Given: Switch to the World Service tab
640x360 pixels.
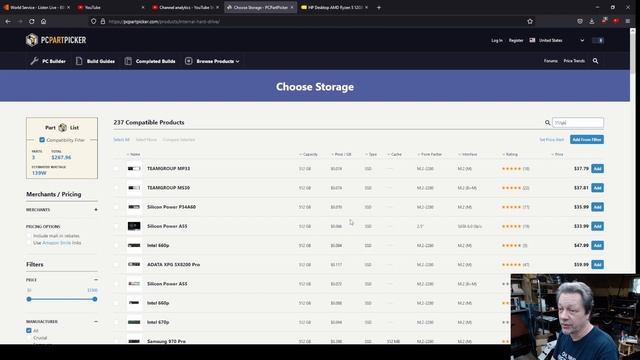Looking at the screenshot, I should tap(36, 7).
